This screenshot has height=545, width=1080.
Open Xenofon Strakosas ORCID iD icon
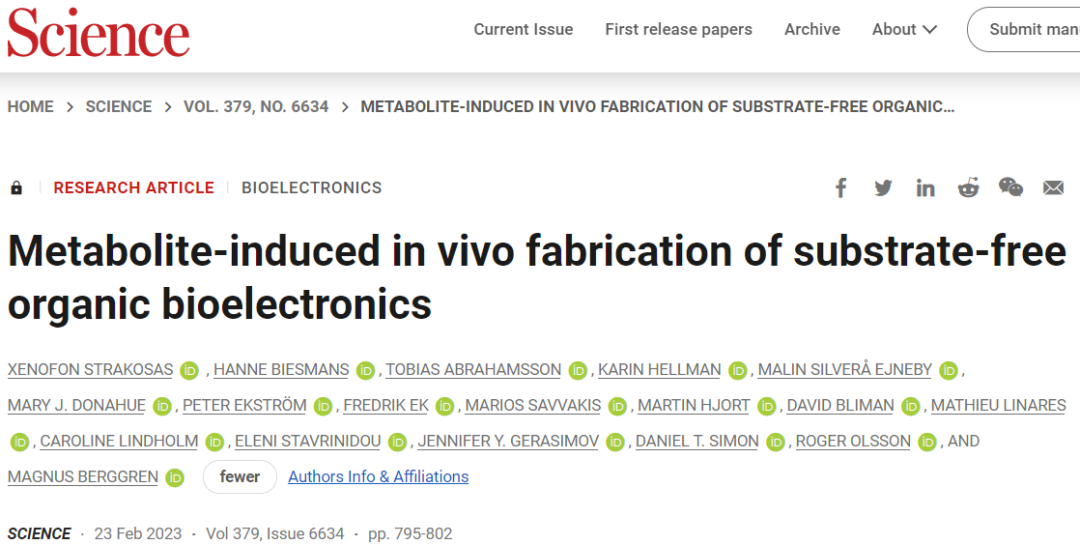coord(189,371)
